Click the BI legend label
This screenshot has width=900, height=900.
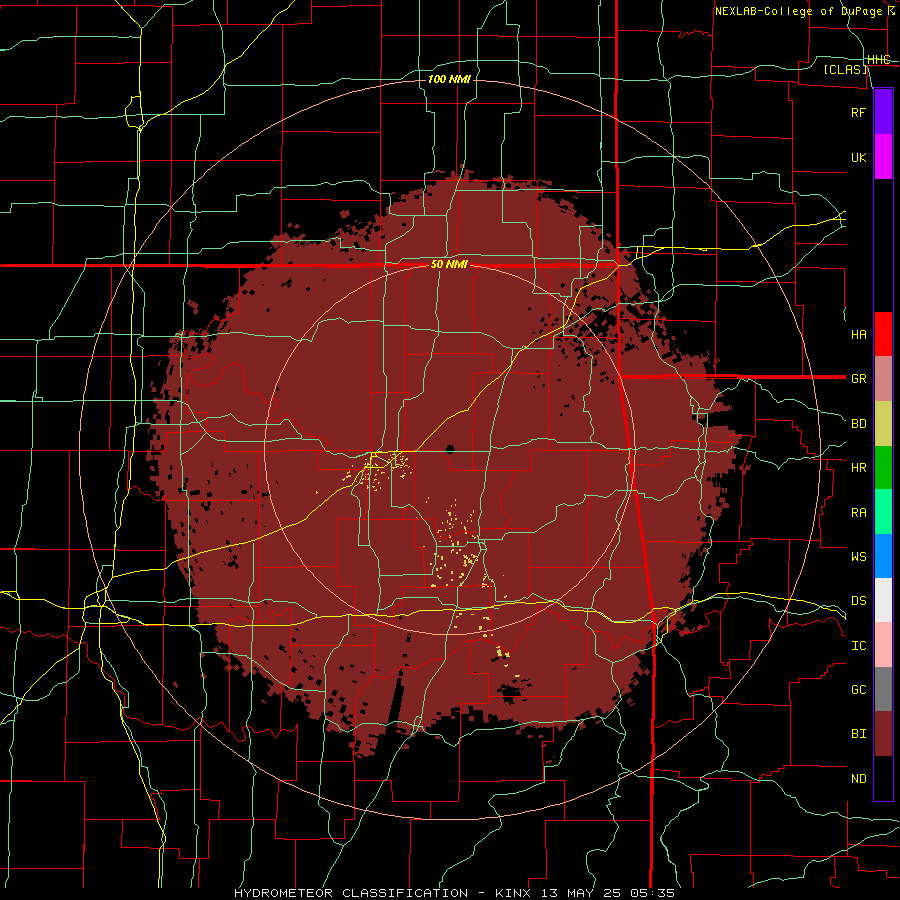[859, 734]
